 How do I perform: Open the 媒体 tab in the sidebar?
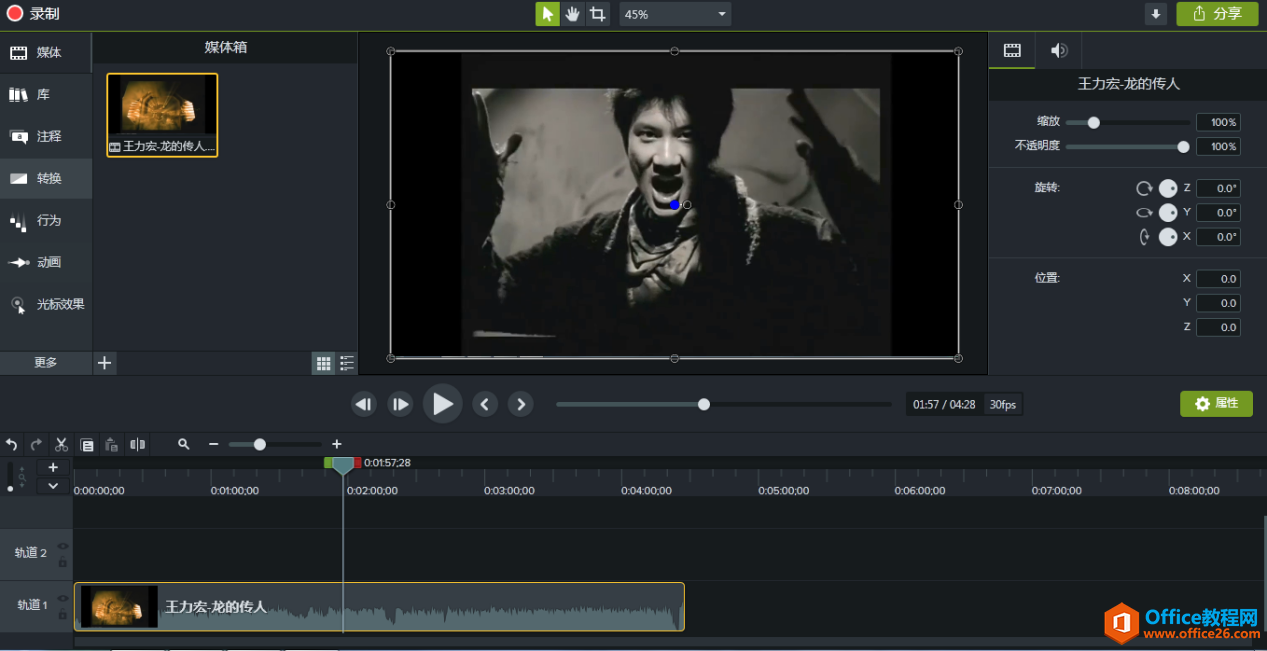point(46,53)
